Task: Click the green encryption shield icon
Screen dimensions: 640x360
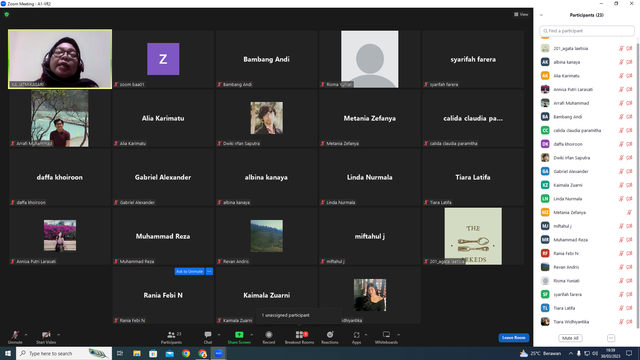Action: (7, 14)
